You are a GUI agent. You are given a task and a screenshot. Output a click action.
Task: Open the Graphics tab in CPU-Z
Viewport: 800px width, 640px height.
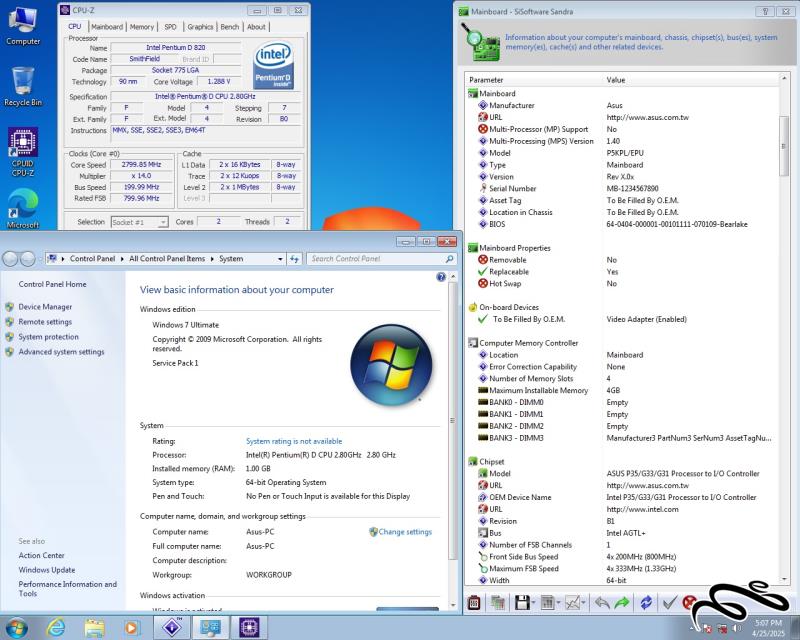tap(200, 27)
